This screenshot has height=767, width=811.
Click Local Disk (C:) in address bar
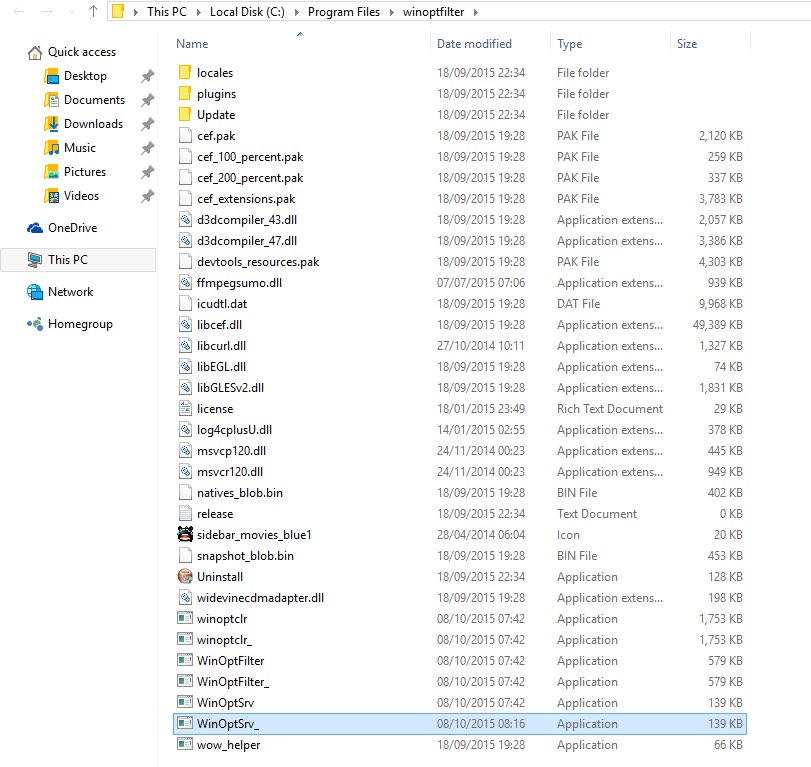[x=252, y=12]
